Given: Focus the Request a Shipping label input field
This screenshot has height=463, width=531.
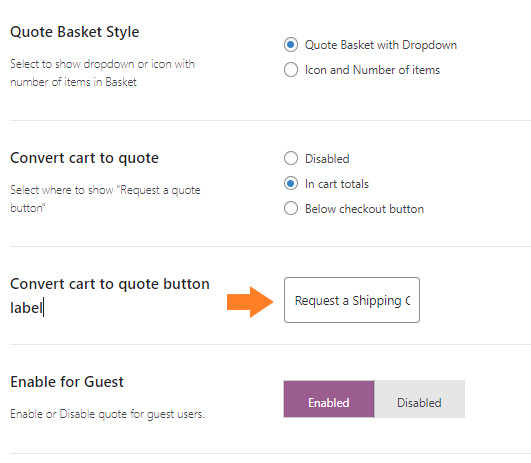Looking at the screenshot, I should [352, 300].
